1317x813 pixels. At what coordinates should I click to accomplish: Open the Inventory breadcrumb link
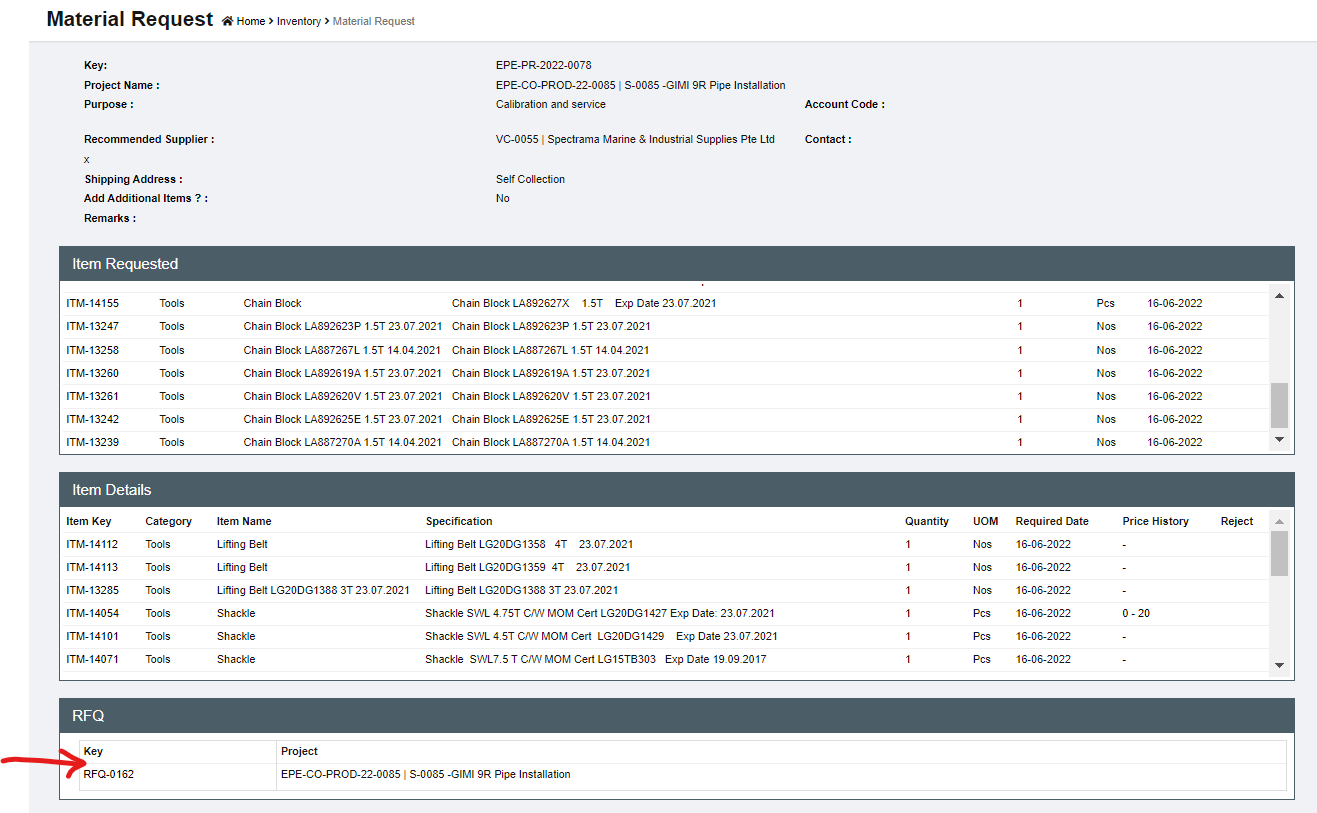coord(298,21)
